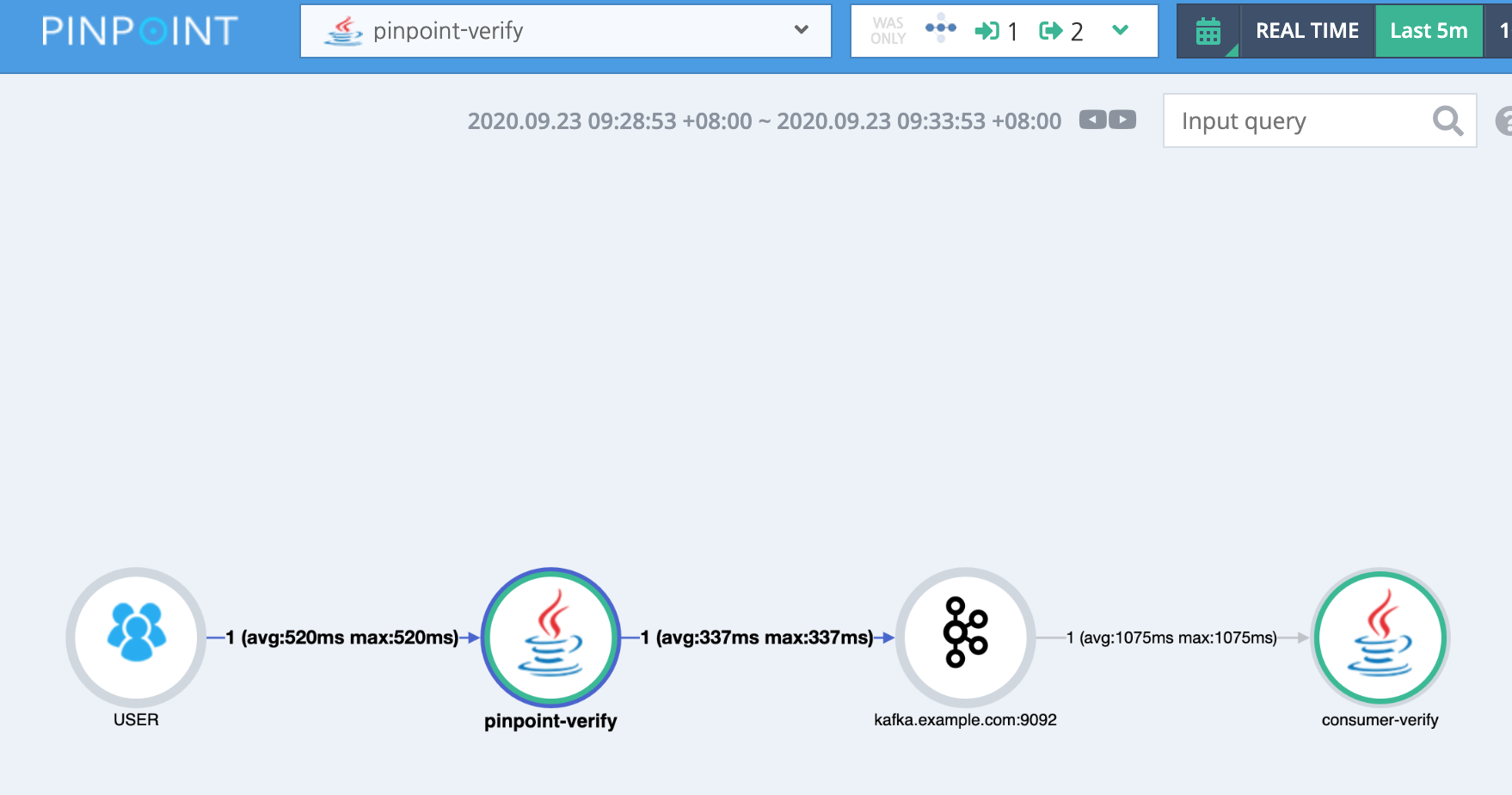Click the USER node label
The image size is (1512, 795).
click(x=136, y=720)
